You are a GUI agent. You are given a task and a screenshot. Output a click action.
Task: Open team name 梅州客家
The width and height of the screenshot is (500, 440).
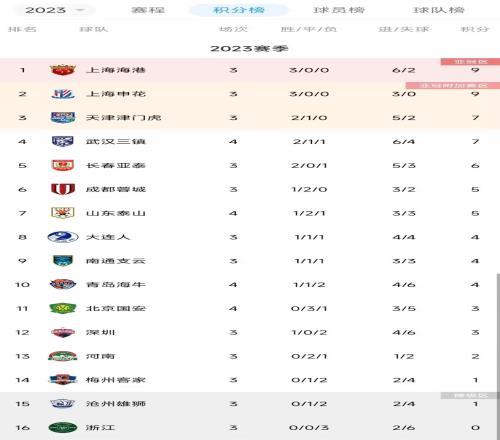coord(116,380)
